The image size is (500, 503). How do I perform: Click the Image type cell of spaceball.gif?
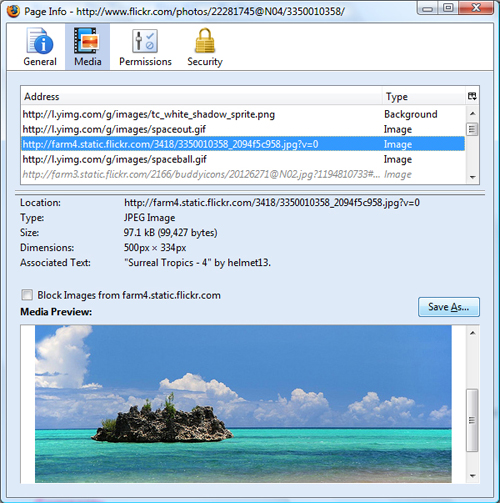pyautogui.click(x=398, y=159)
